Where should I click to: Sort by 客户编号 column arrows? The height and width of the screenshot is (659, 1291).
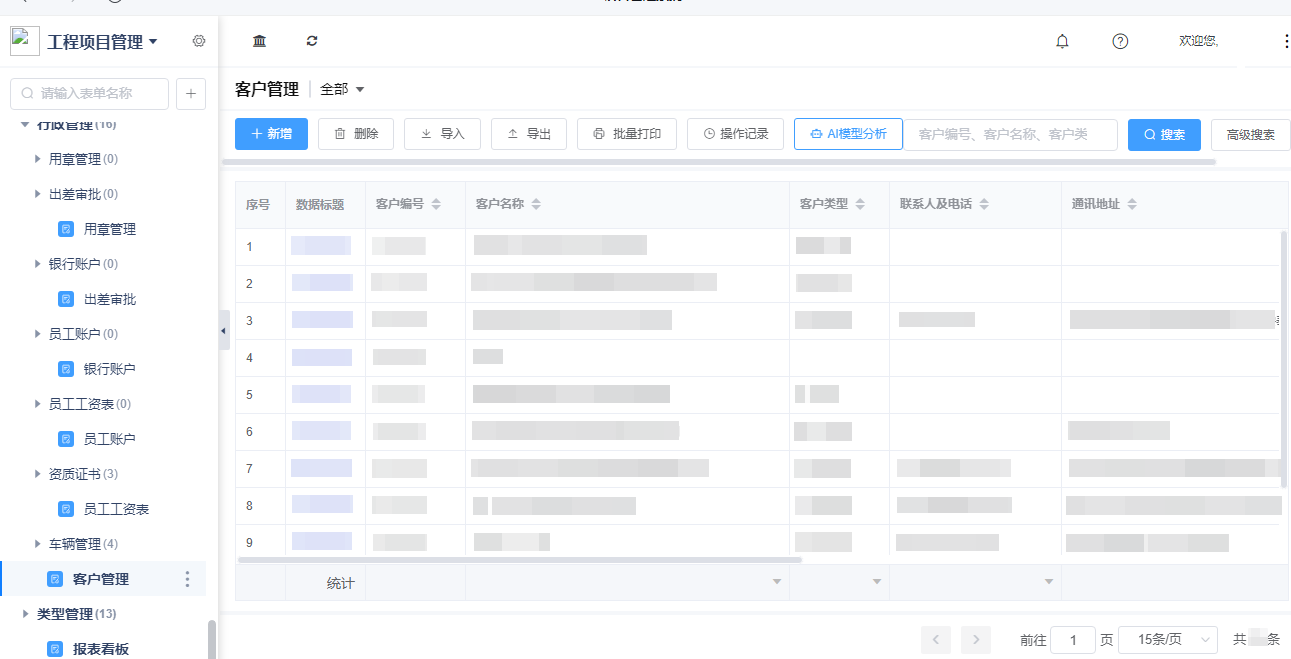click(436, 204)
